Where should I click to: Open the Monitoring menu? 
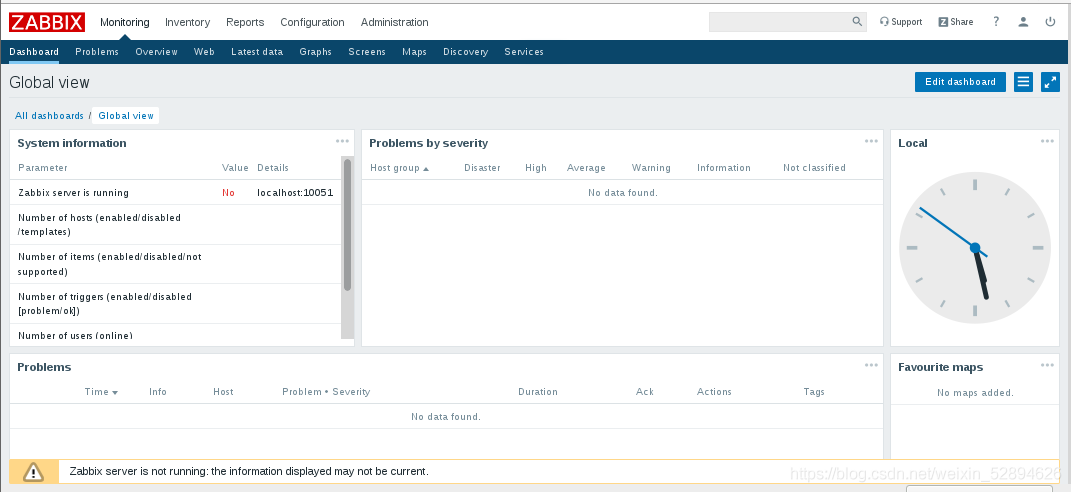click(124, 22)
